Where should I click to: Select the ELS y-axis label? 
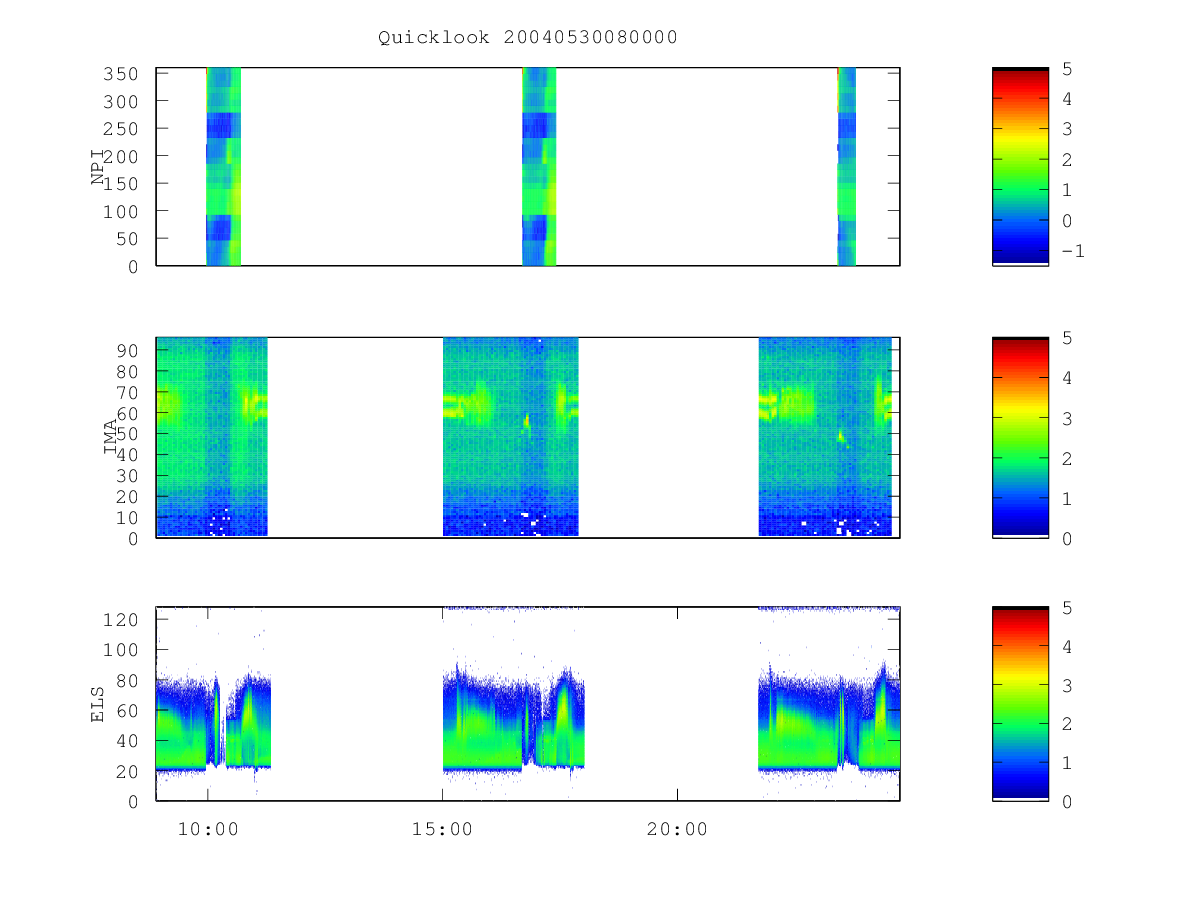pyautogui.click(x=98, y=704)
